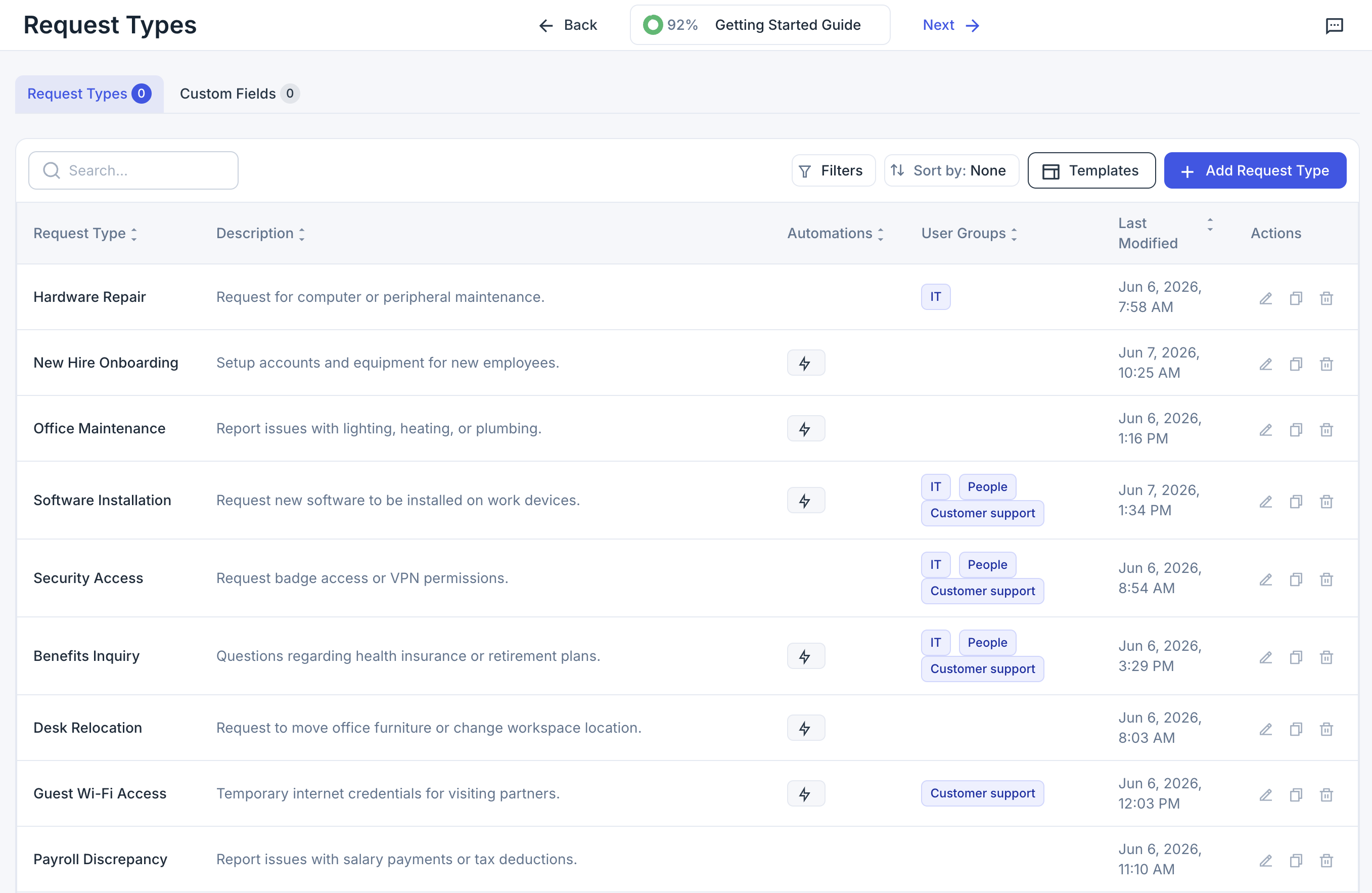Open the Templates button
1372x893 pixels.
click(x=1091, y=170)
